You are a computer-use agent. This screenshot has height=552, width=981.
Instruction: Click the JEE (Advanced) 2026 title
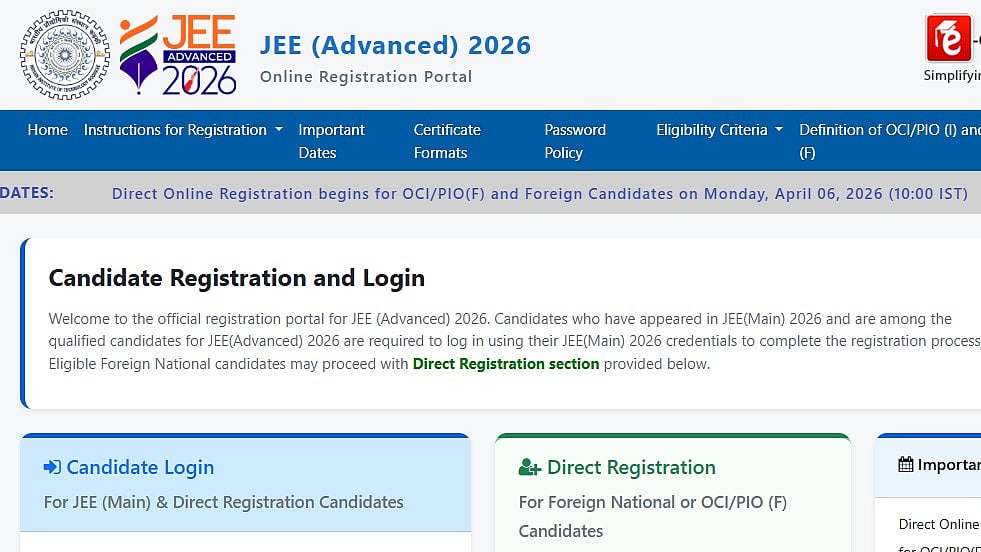coord(395,45)
